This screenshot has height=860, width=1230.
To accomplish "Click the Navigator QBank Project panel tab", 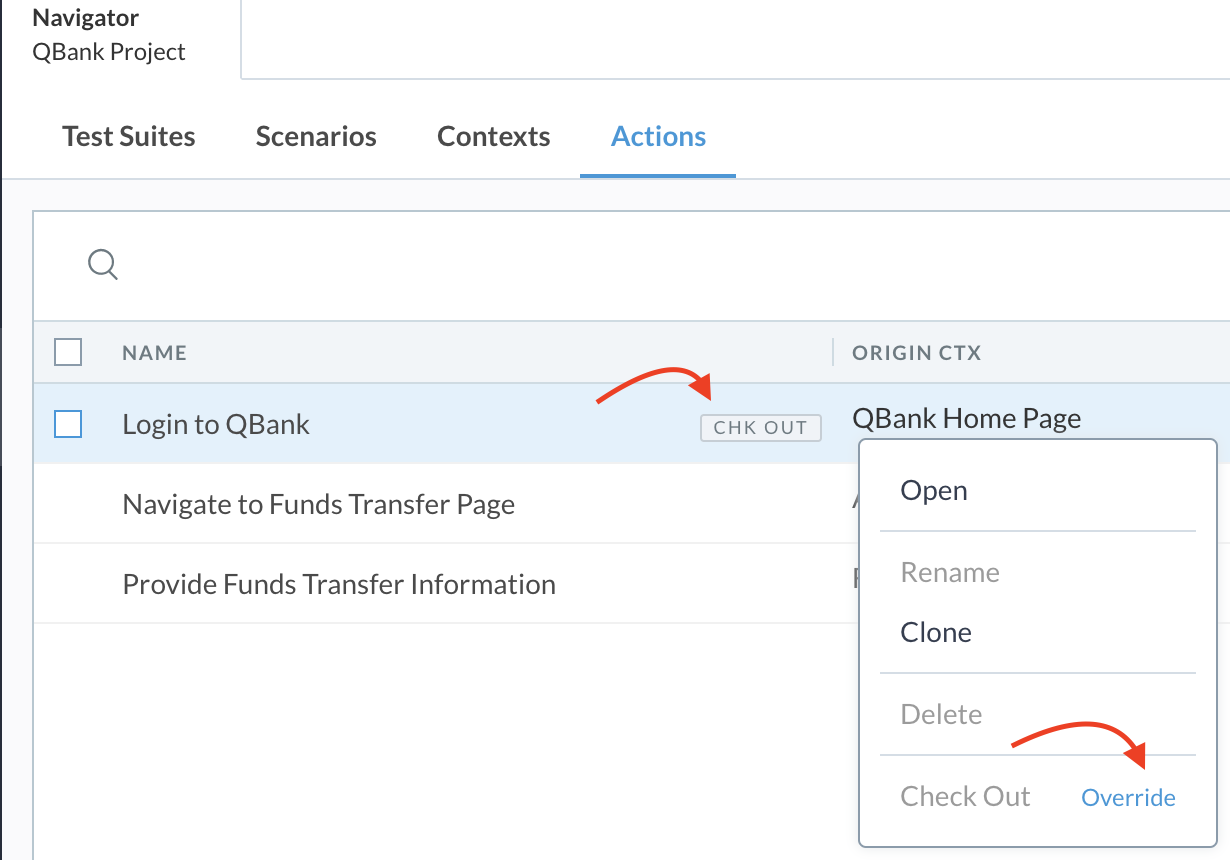I will [x=109, y=35].
